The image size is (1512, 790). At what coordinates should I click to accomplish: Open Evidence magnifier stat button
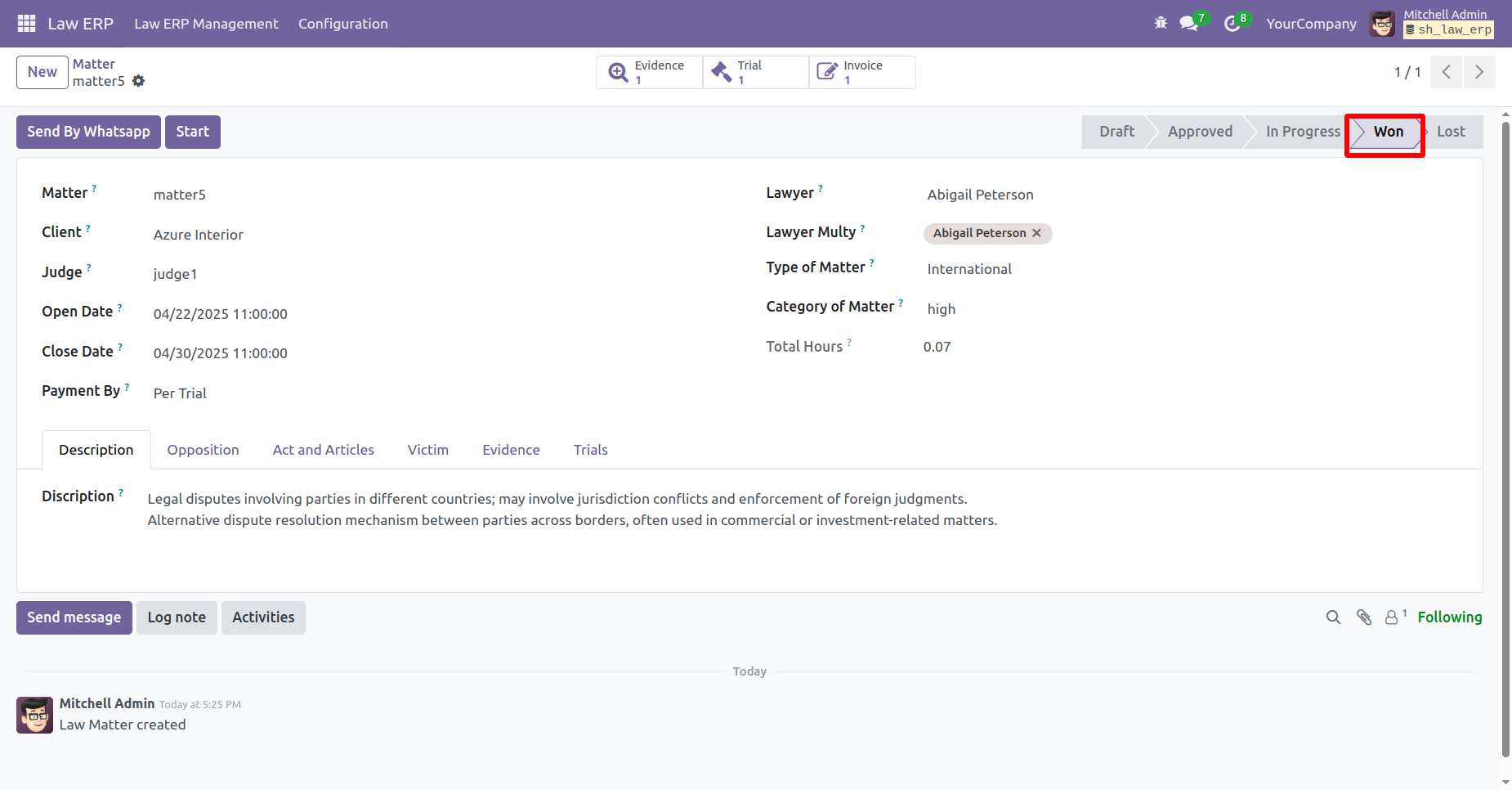tap(650, 72)
